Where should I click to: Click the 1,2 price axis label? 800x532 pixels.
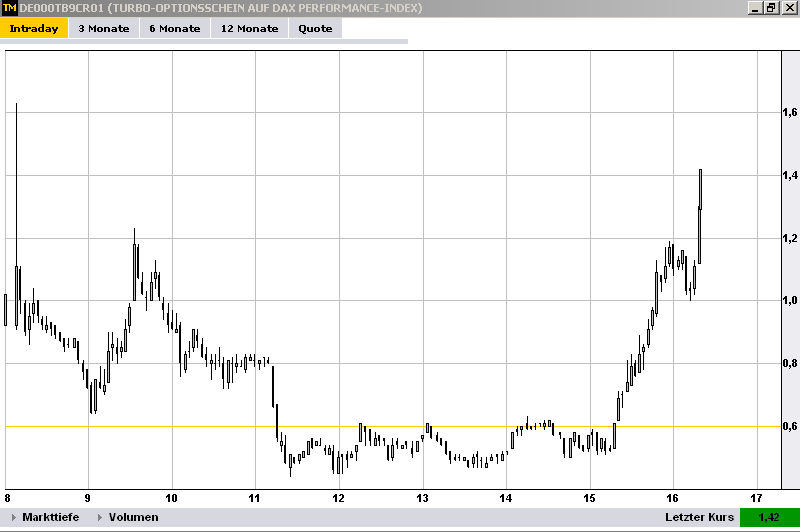coord(790,238)
